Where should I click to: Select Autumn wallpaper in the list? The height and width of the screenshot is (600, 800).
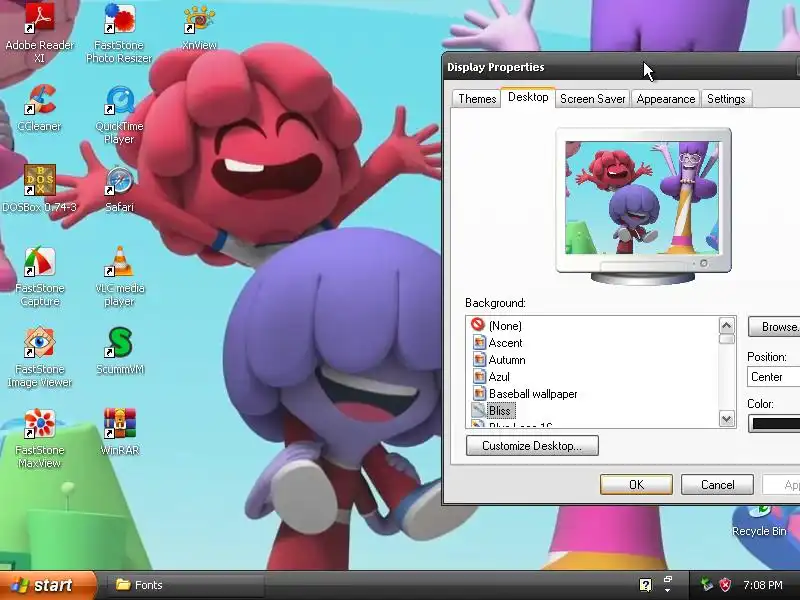pyautogui.click(x=507, y=360)
